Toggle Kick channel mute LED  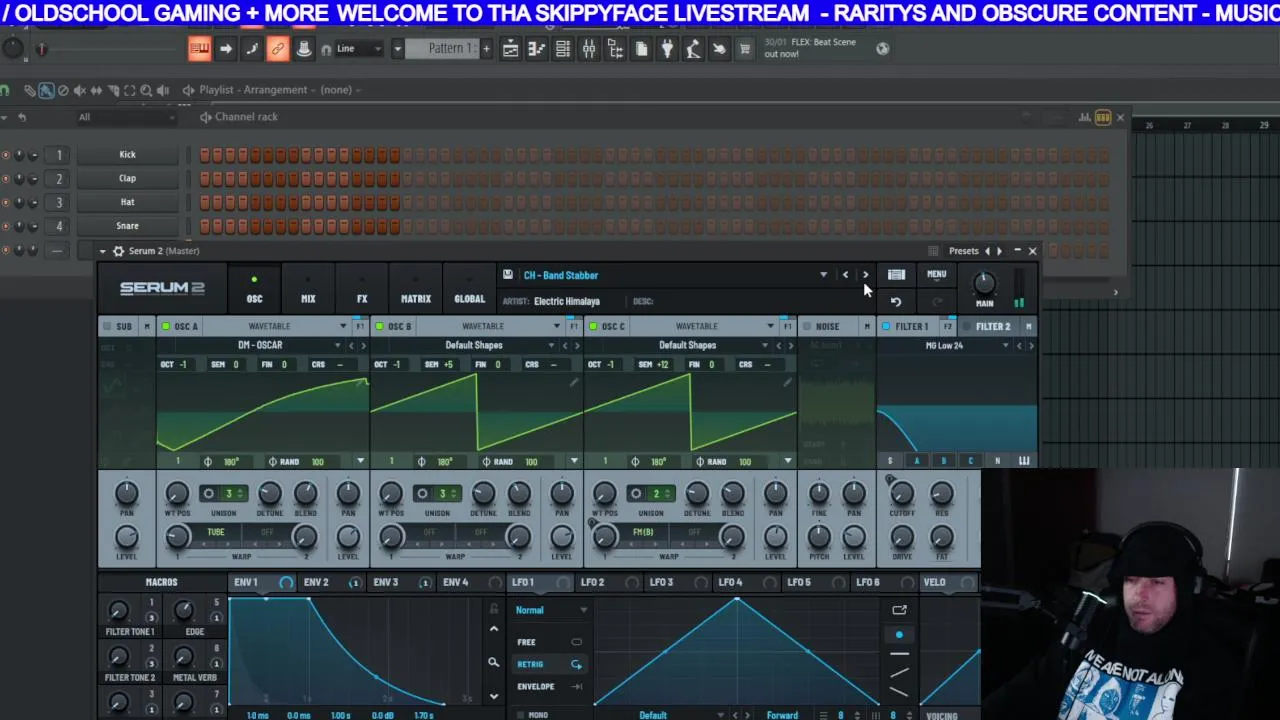pyautogui.click(x=6, y=155)
